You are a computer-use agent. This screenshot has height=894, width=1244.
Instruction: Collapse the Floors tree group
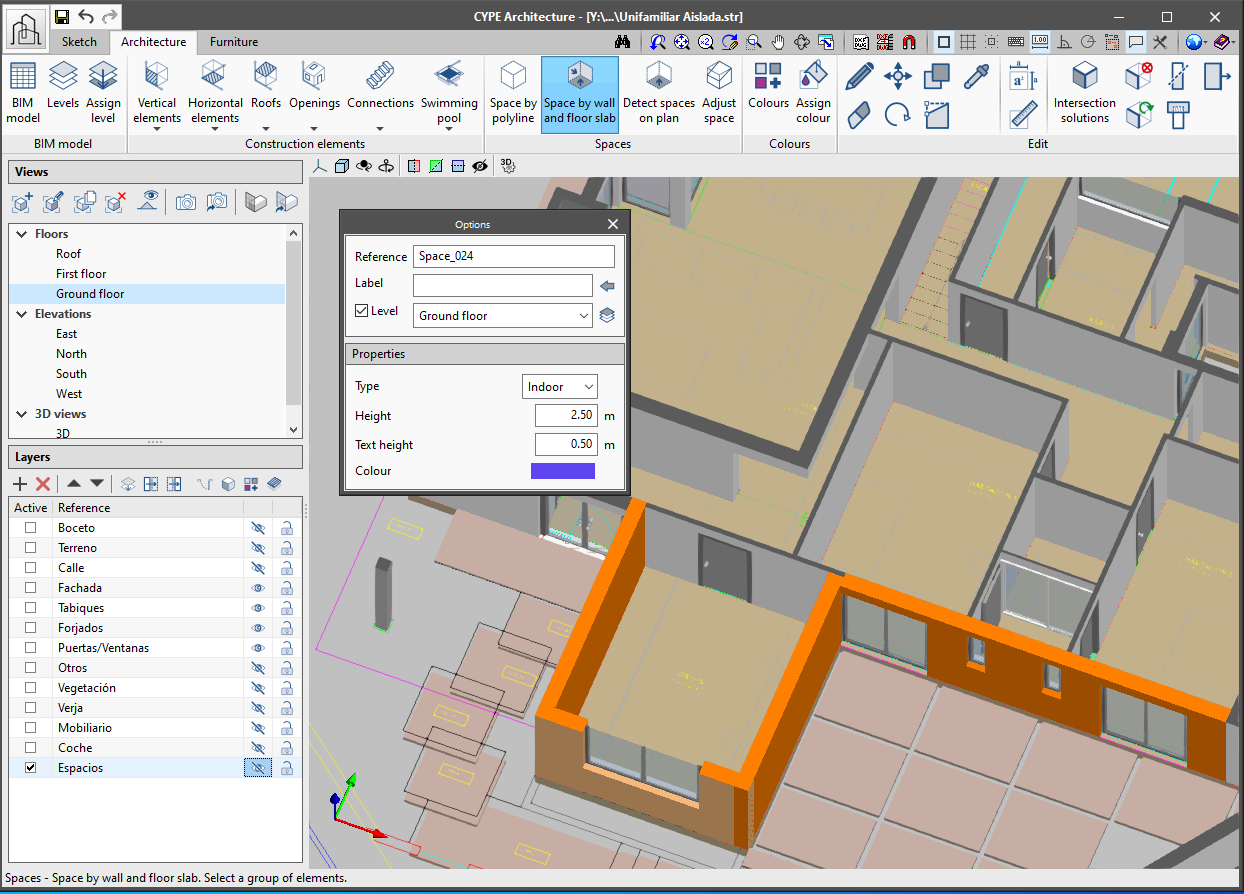(x=21, y=234)
